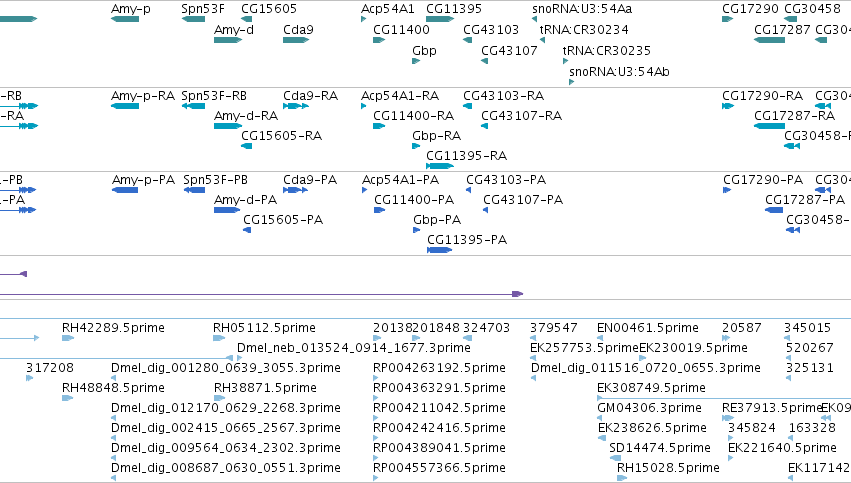Screen dimensions: 851x483
Task: Select the GM04306.3prime label
Action: point(649,408)
